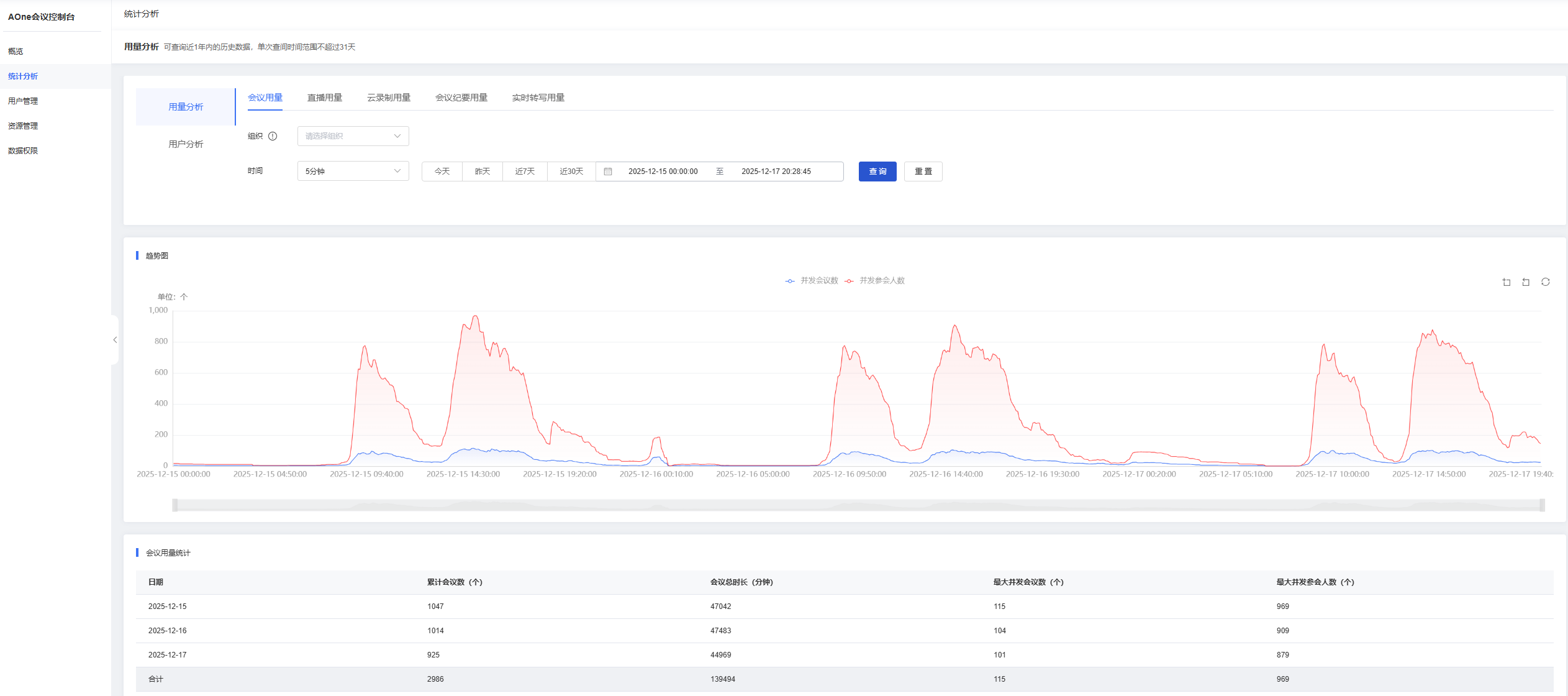Click the 重置 button
The width and height of the screenshot is (1568, 696).
click(923, 172)
